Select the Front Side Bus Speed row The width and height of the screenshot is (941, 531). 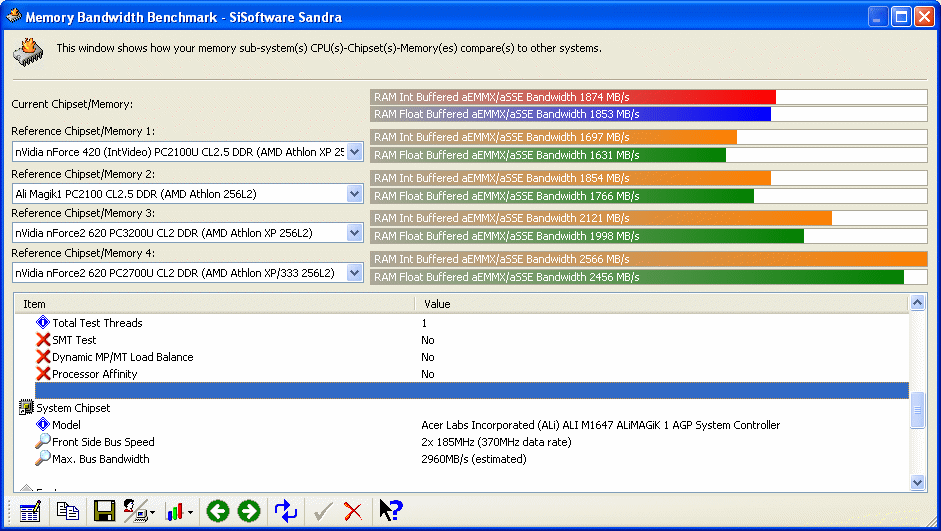tap(103, 442)
